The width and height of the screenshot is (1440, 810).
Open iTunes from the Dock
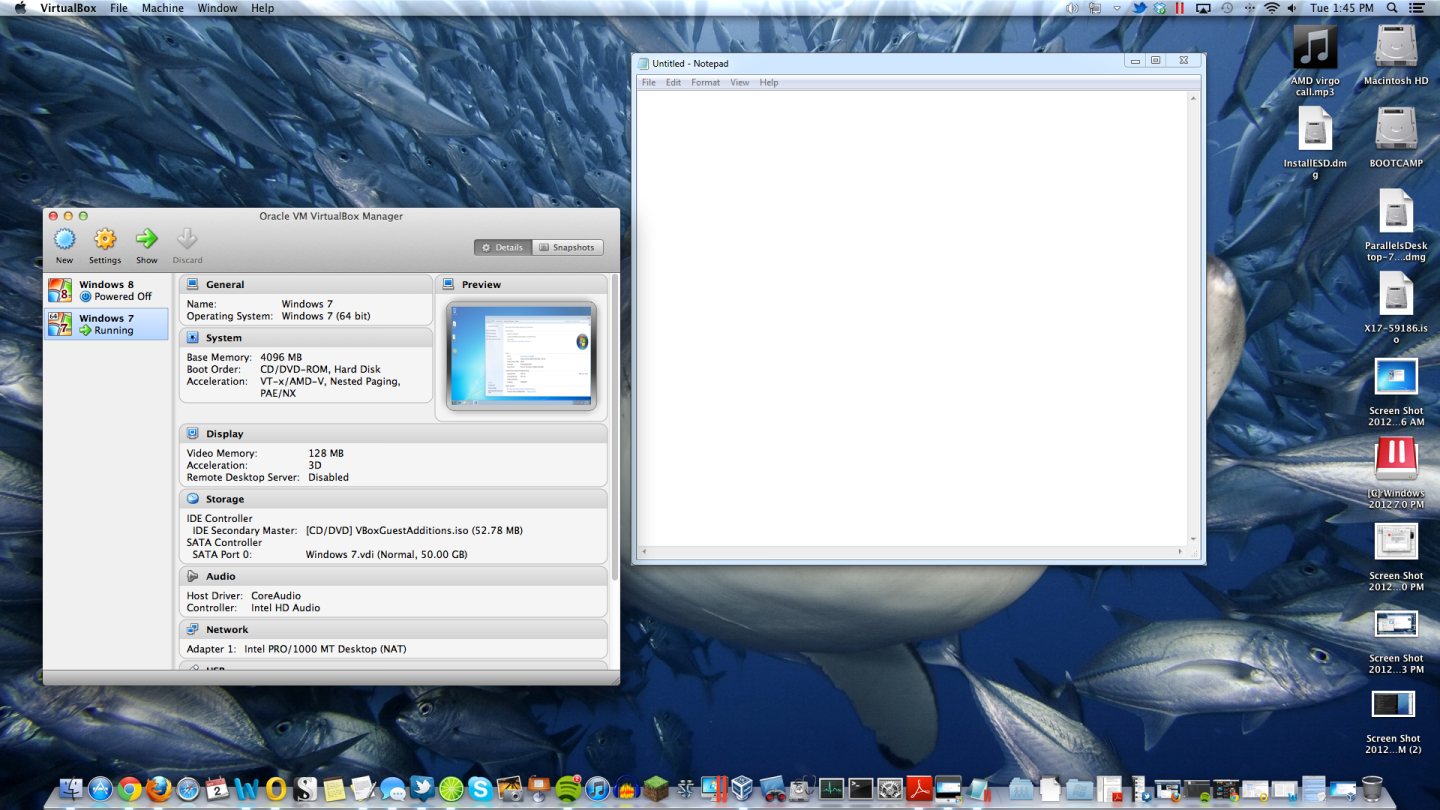(x=597, y=789)
